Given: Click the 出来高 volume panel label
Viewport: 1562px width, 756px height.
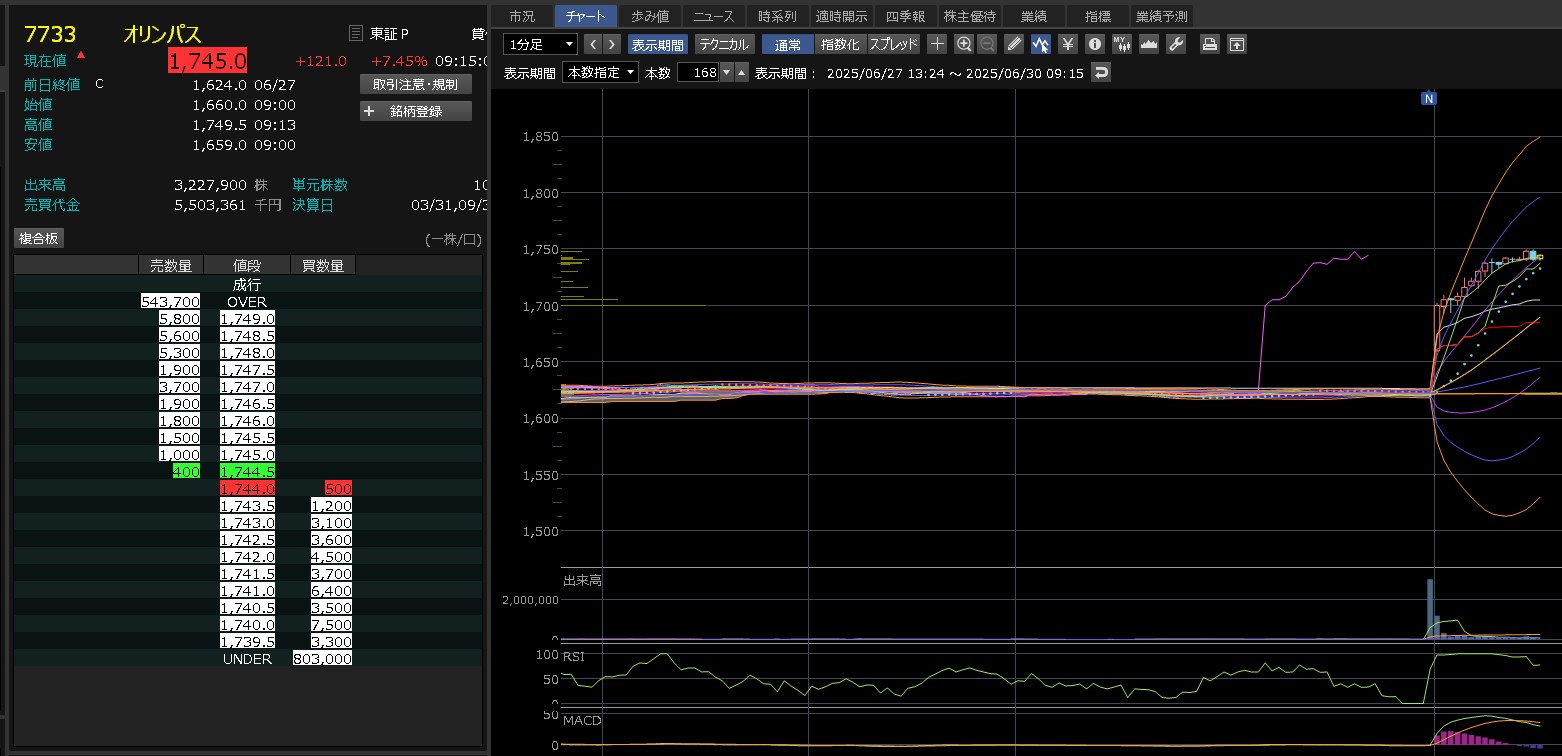Looking at the screenshot, I should pos(582,580).
